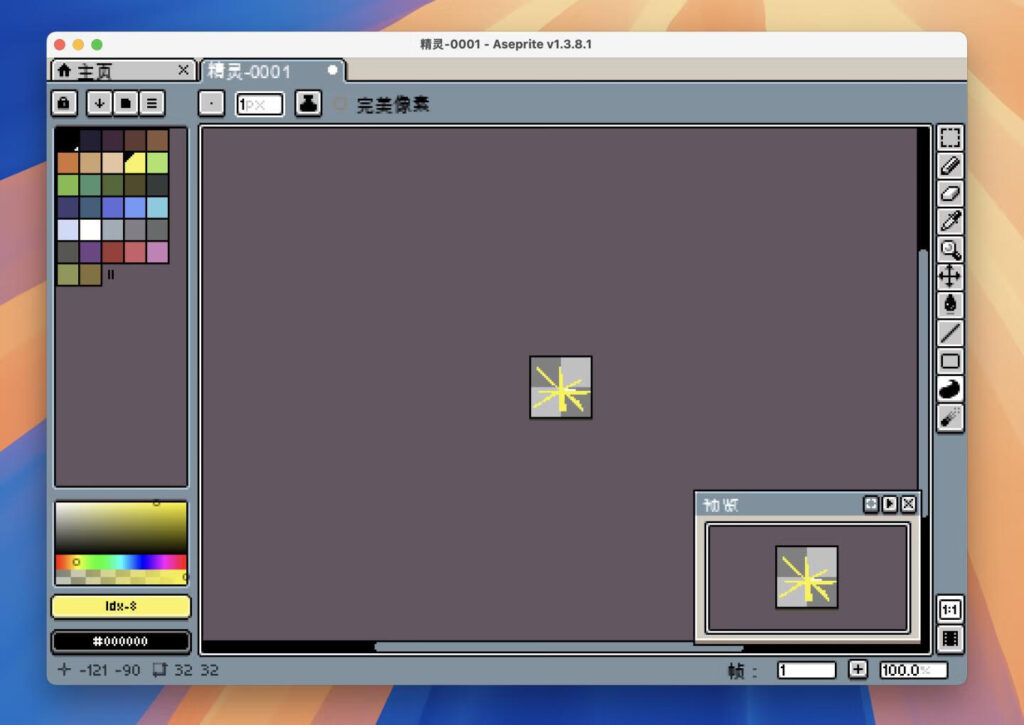Play animation in the preview panel
The height and width of the screenshot is (725, 1024).
[x=889, y=504]
